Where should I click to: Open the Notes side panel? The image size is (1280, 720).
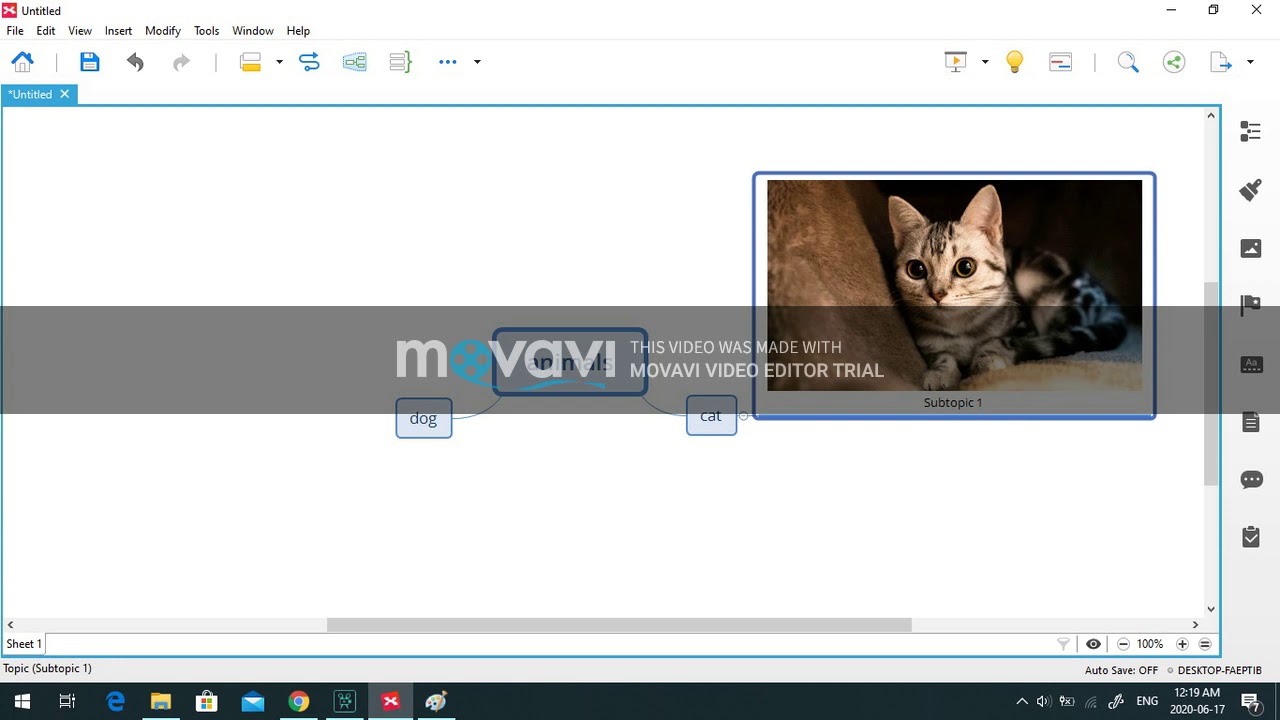pyautogui.click(x=1251, y=422)
